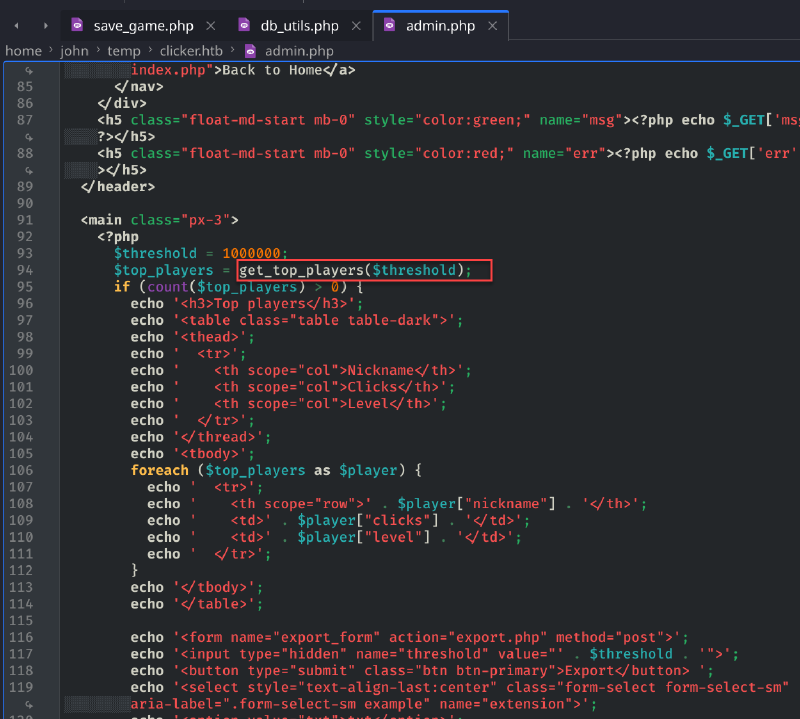
Task: Switch to the save_game.php tab
Action: click(143, 26)
